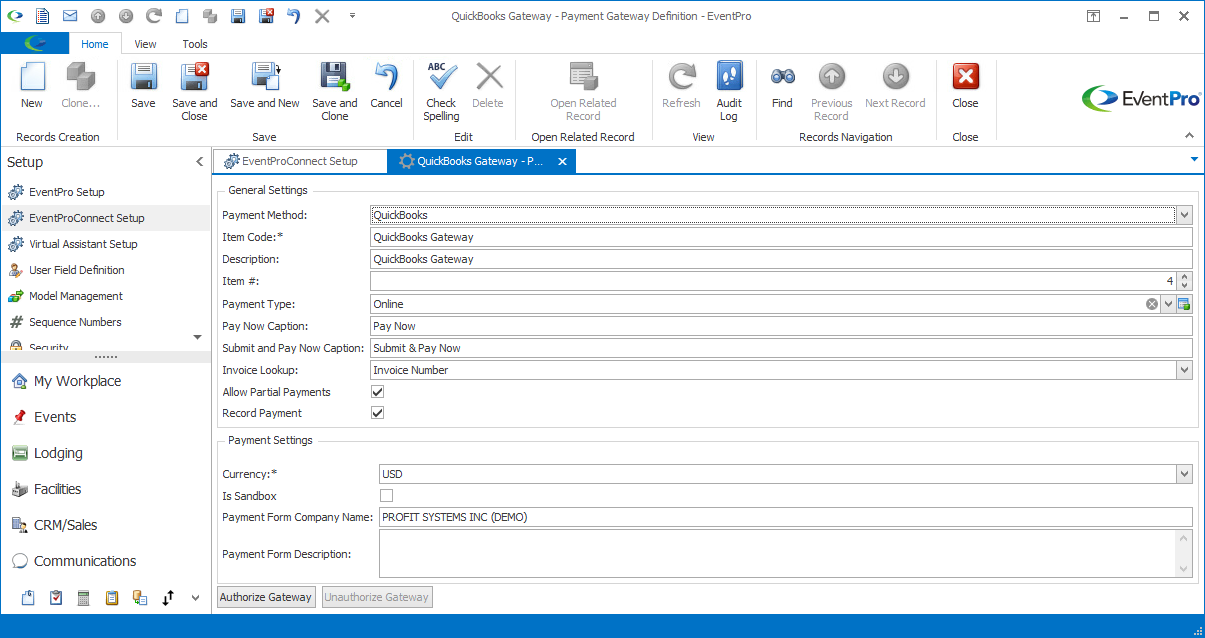Viewport: 1205px width, 638px height.
Task: Expand more navigation options chevron
Action: [x=195, y=598]
